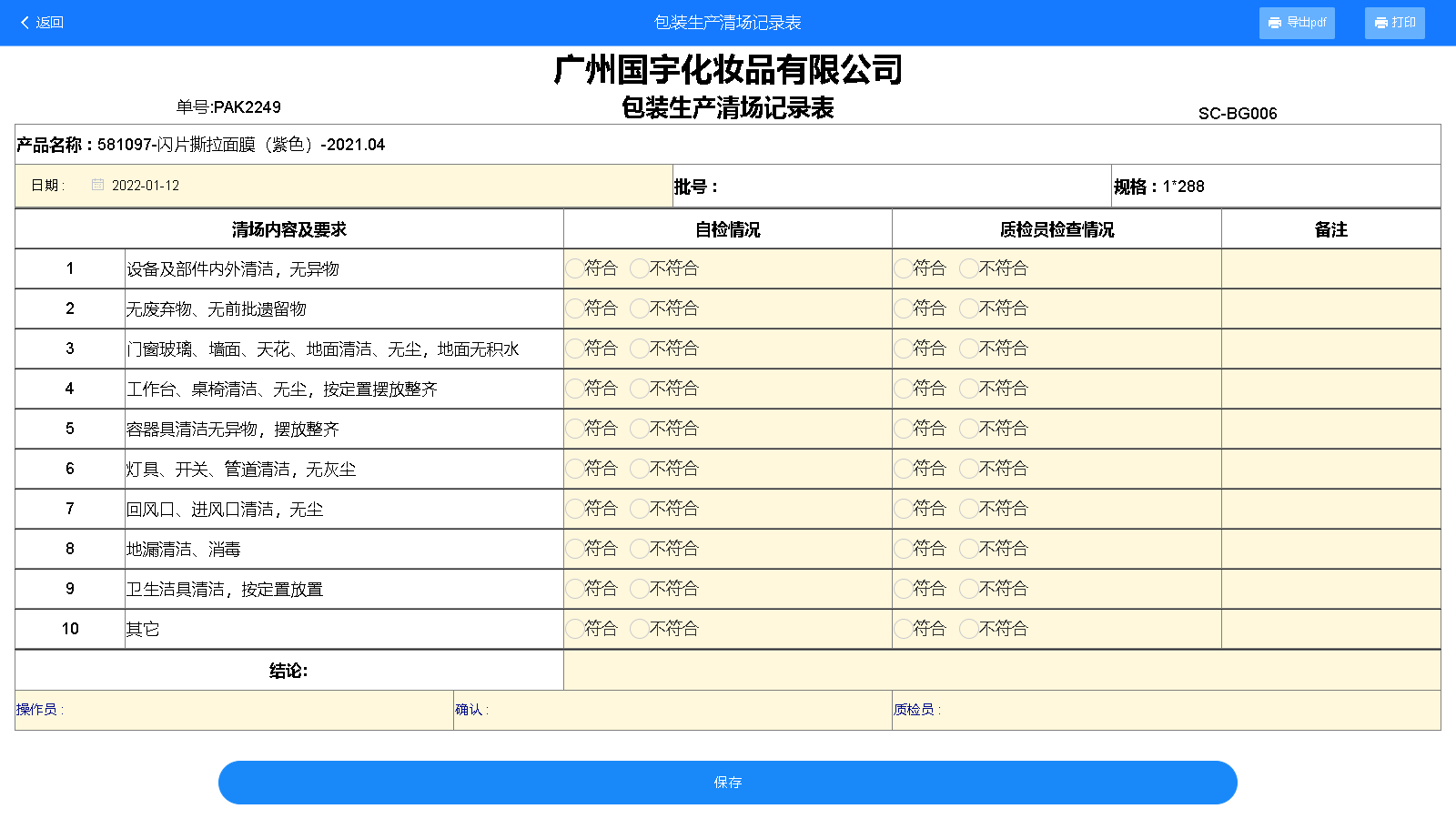
Task: Select 不符合 self-check for row 2 waste
Action: pos(640,308)
